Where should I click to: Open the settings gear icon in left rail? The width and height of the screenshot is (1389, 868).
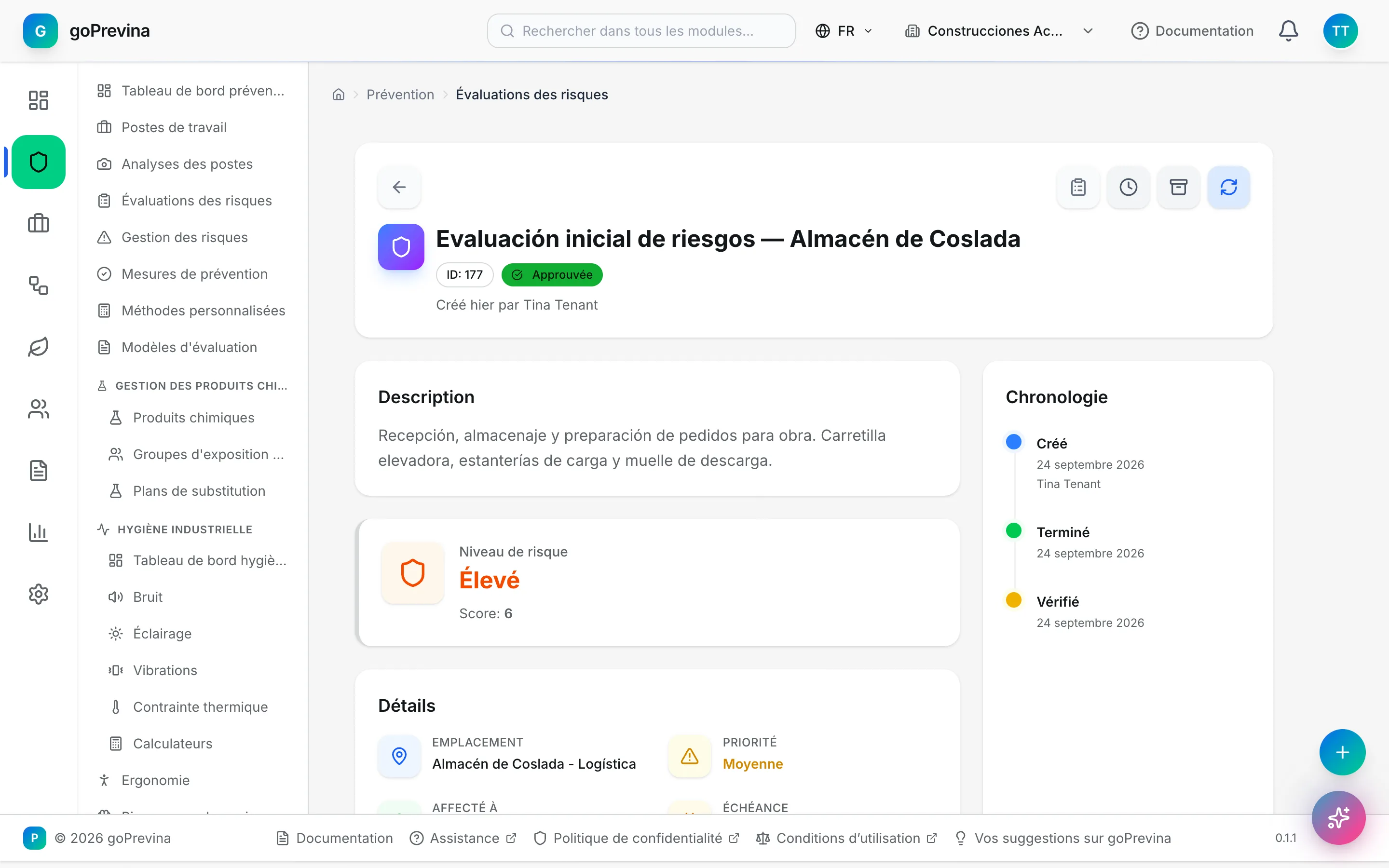[39, 594]
